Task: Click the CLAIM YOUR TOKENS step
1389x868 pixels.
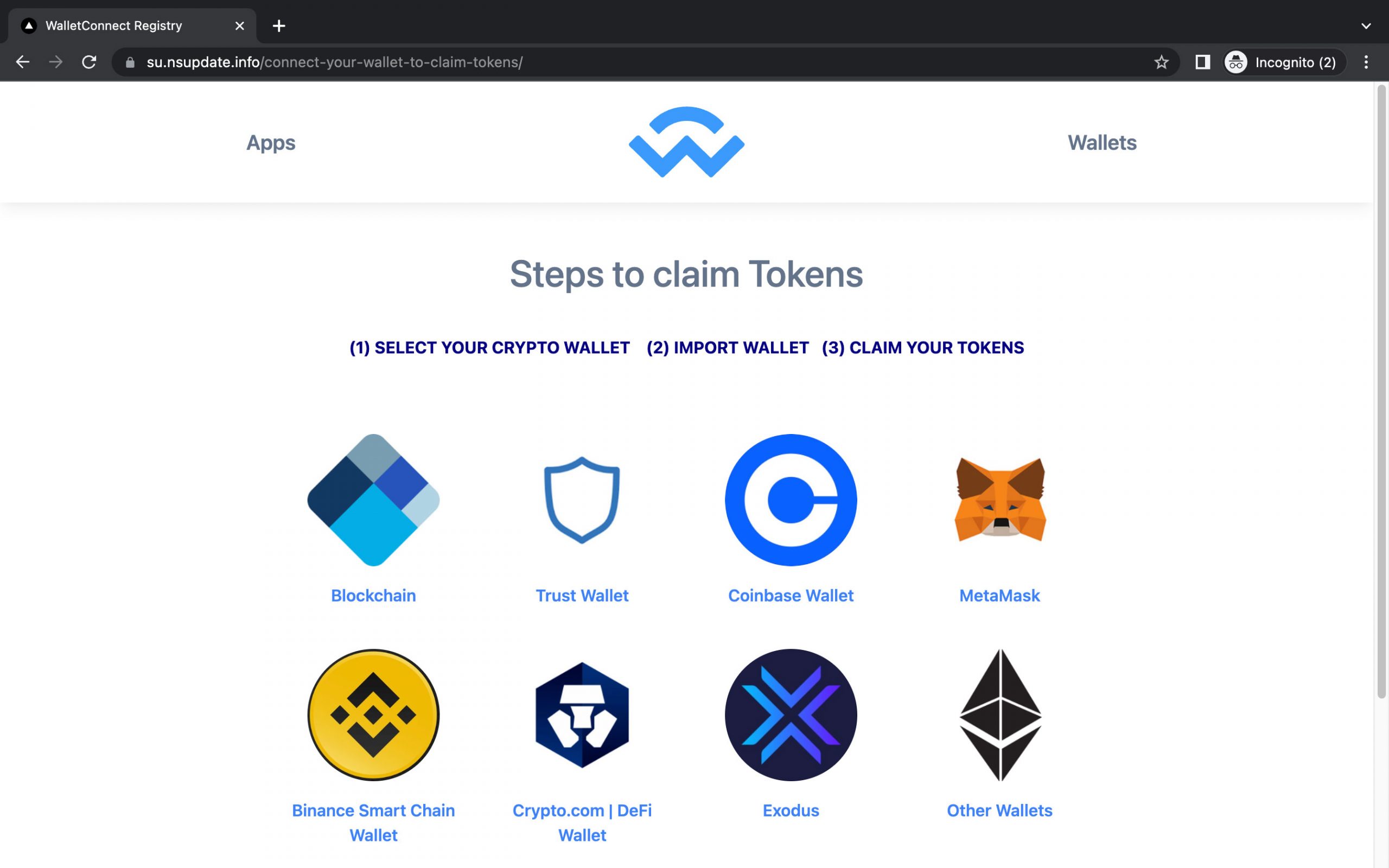Action: pyautogui.click(x=922, y=347)
